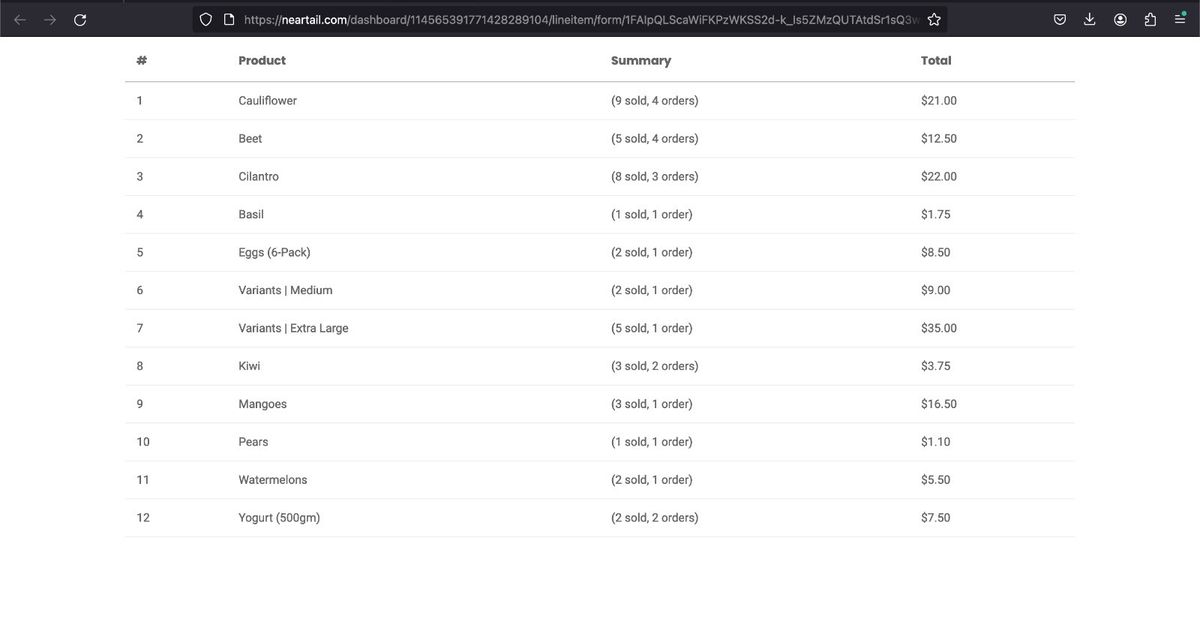Viewport: 1200px width, 631px height.
Task: Open the tracking protection shield
Action: point(206,19)
